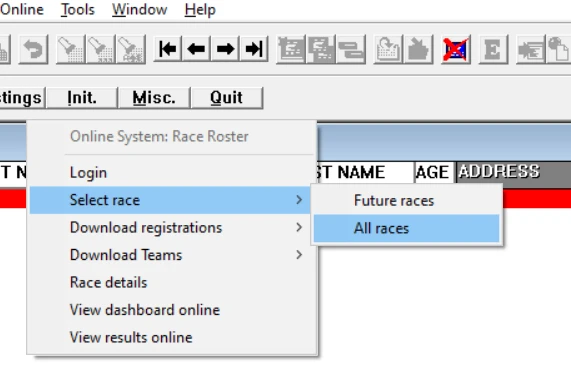This screenshot has height=374, width=571.
Task: Click the AGE column header
Action: (433, 172)
